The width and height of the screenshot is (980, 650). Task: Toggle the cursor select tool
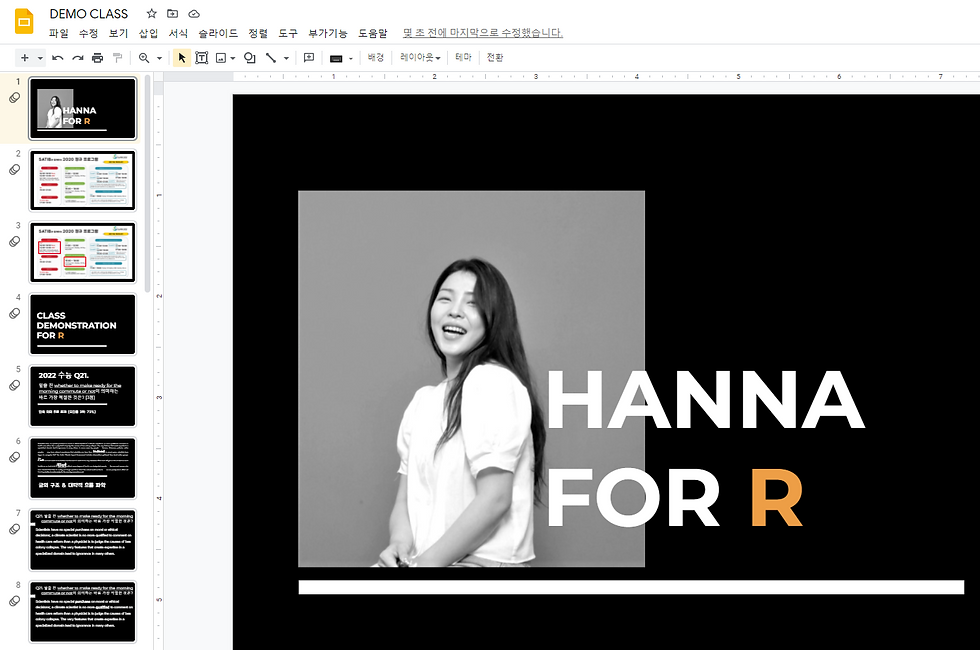coord(182,58)
